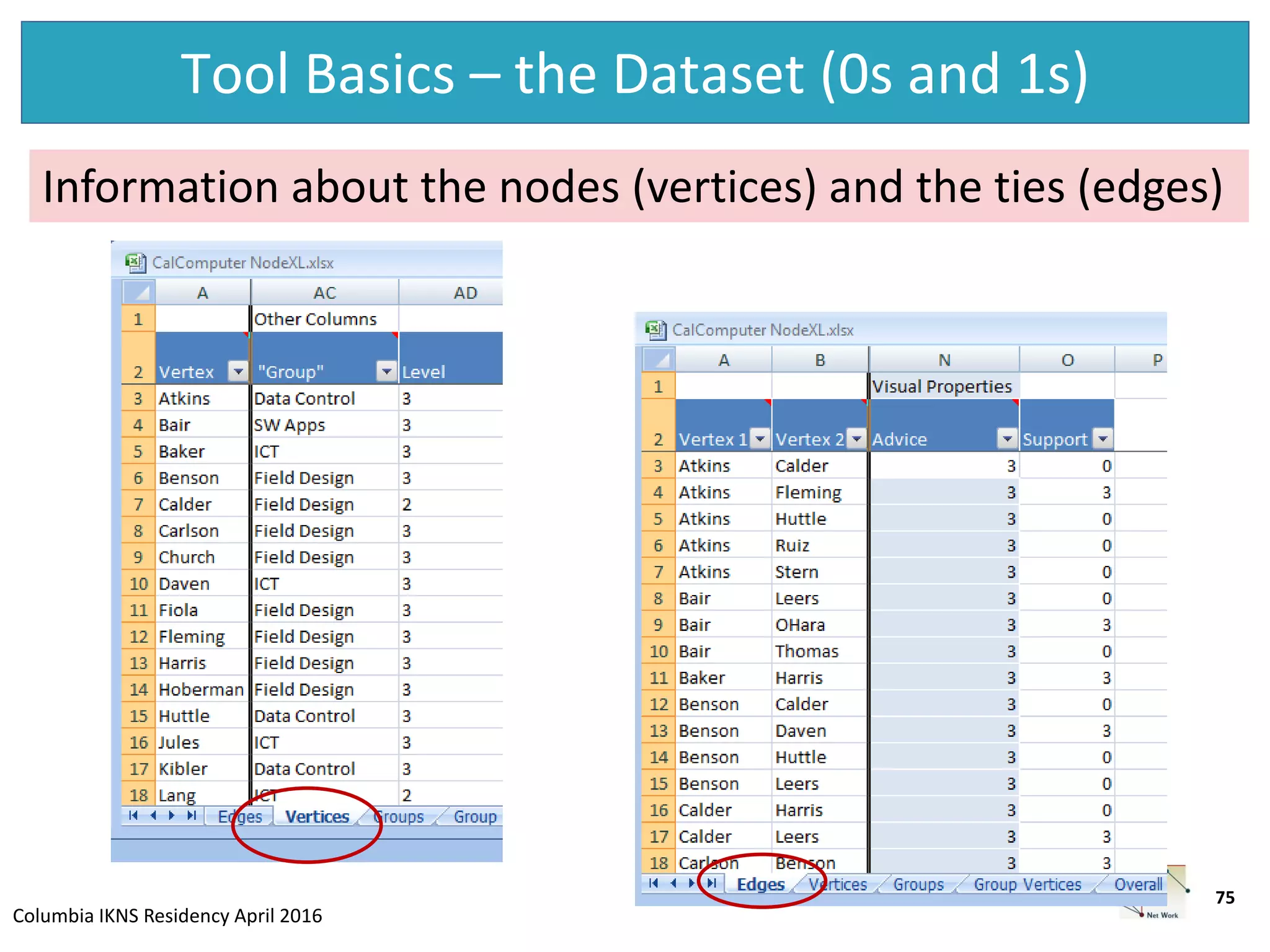Screen dimensions: 1270x952
Task: Click the 'Visual Properties' cell
Action: click(944, 387)
